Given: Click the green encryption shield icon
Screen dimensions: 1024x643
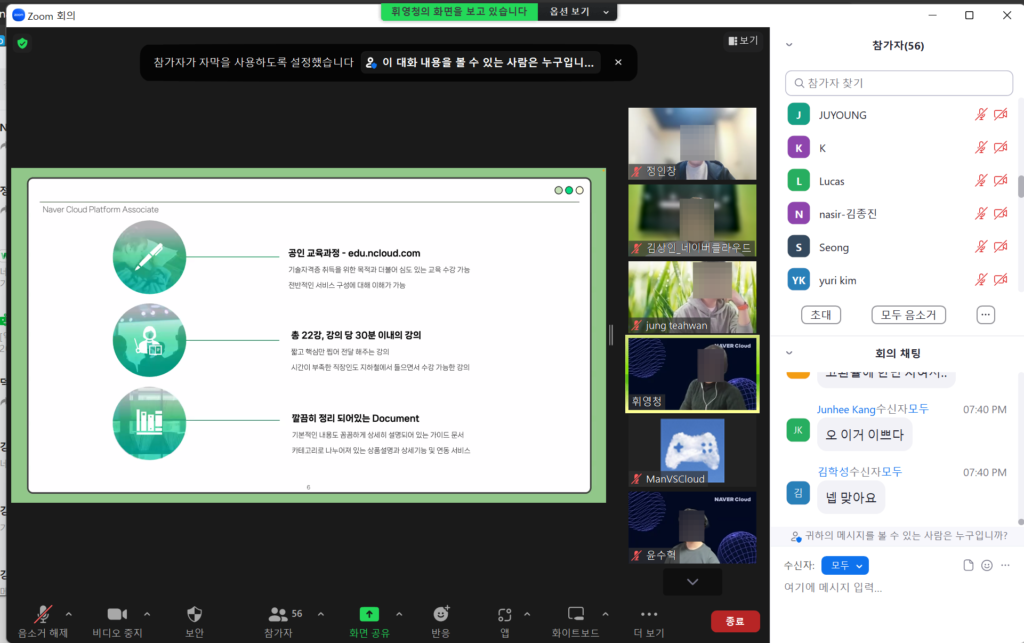Looking at the screenshot, I should (x=22, y=43).
